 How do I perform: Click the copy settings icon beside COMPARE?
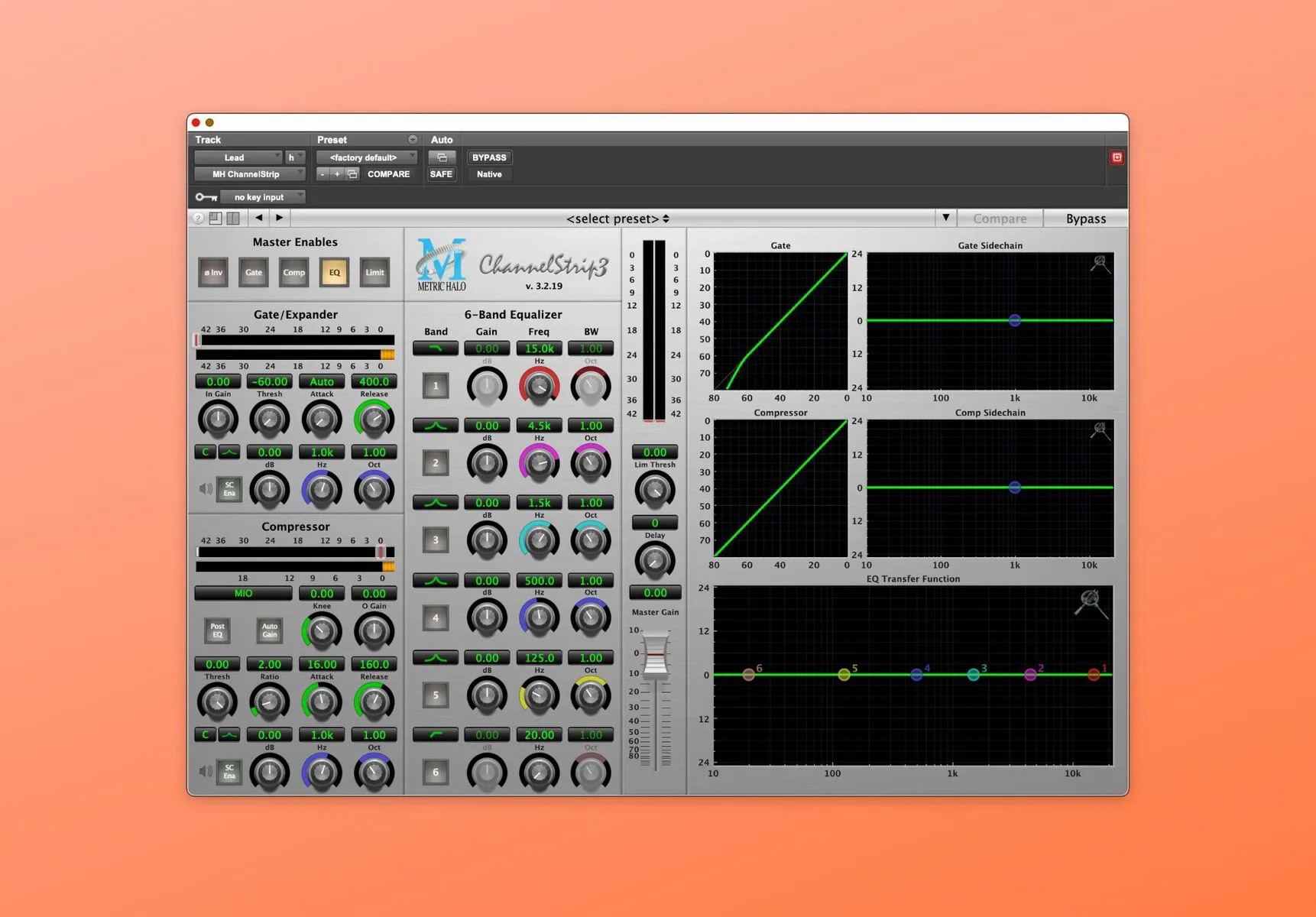(x=352, y=174)
